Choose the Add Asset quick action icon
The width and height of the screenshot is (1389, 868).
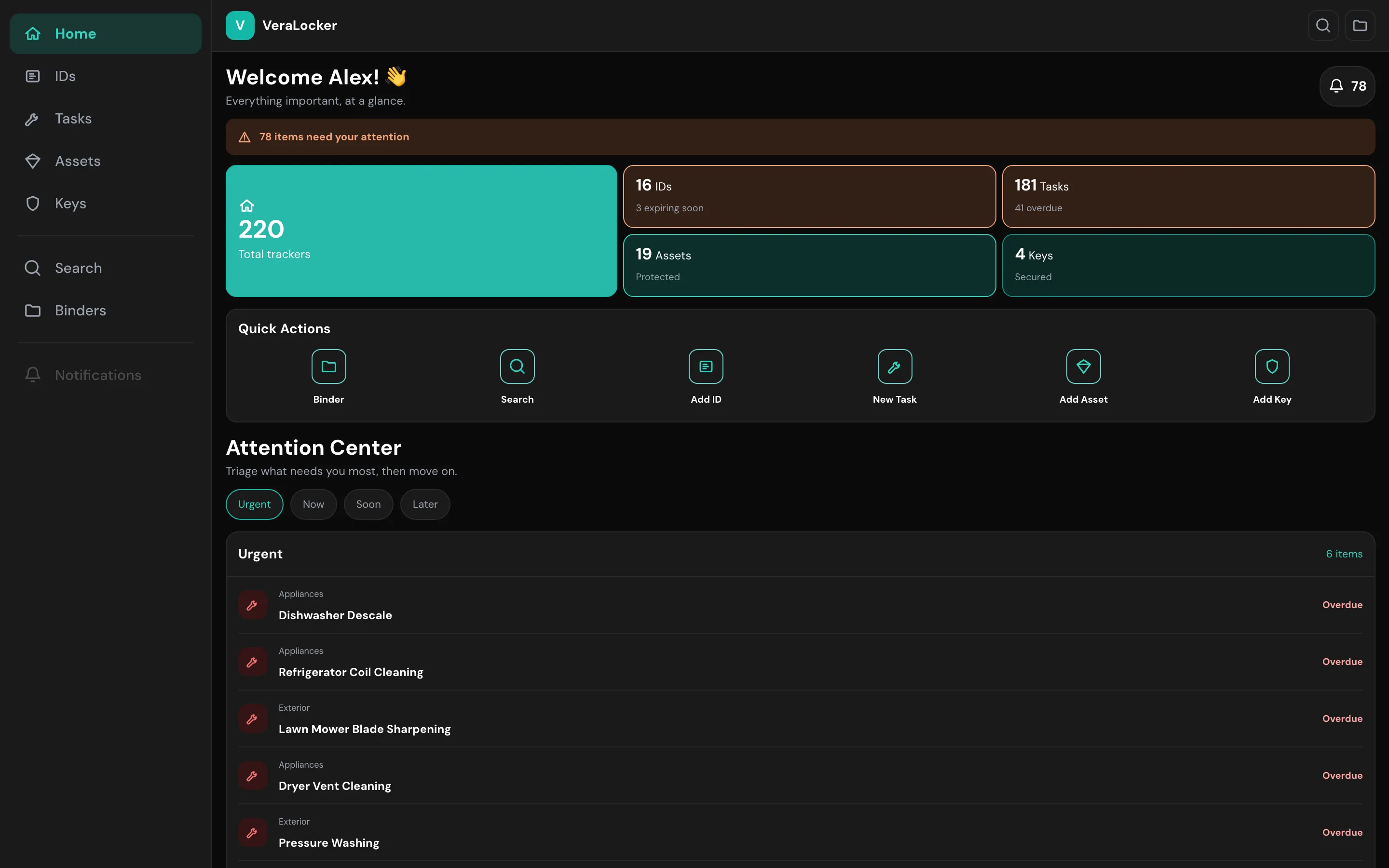pyautogui.click(x=1084, y=366)
